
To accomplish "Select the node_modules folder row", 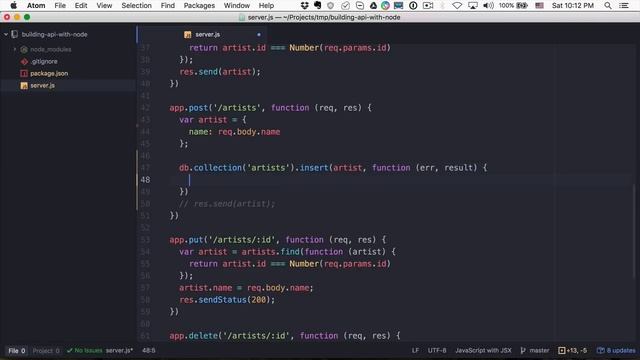I will click(x=68, y=49).
